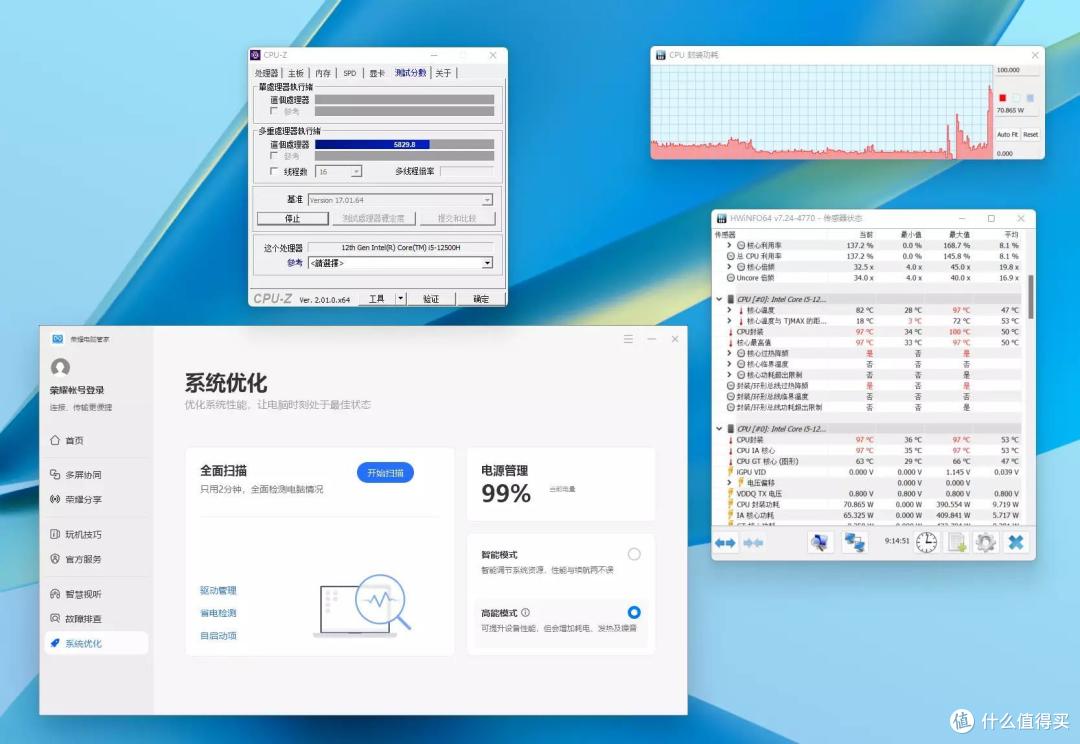Toggle the 线程数 checkbox in CPU-Z

274,171
